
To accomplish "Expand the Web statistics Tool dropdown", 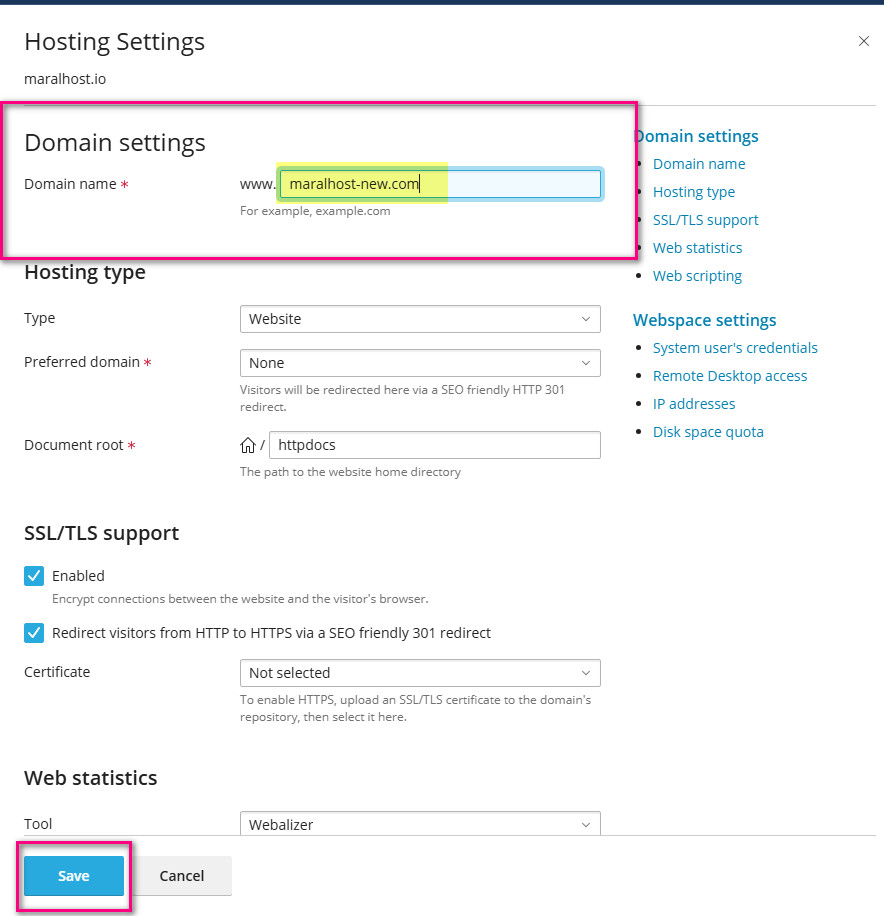I will pos(420,824).
